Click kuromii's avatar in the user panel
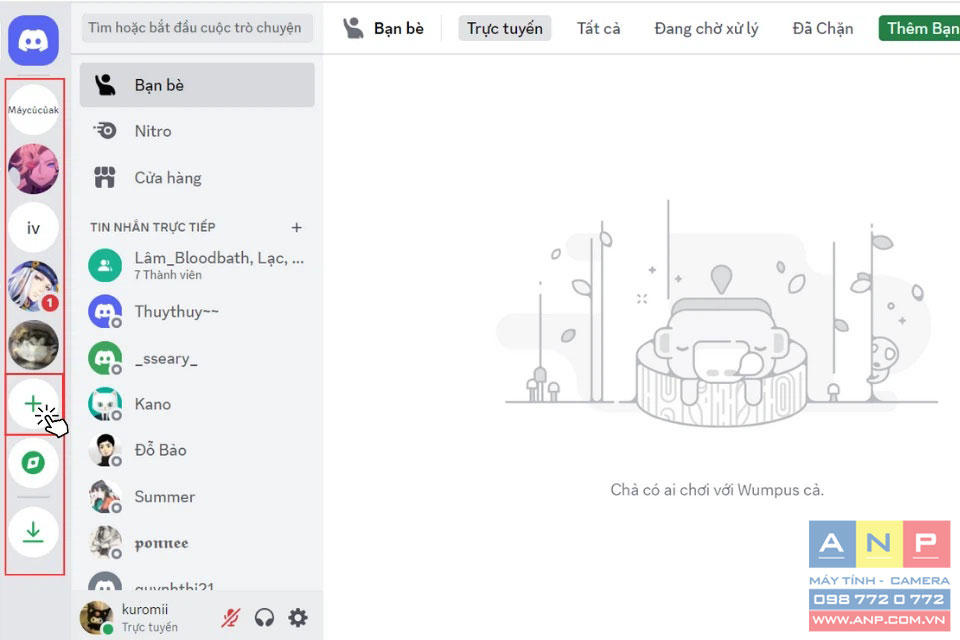This screenshot has width=960, height=640. 97,617
